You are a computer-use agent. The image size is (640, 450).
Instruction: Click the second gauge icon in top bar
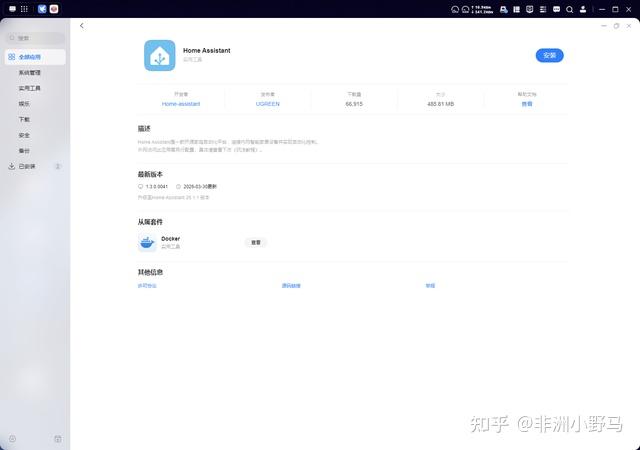[466, 9]
